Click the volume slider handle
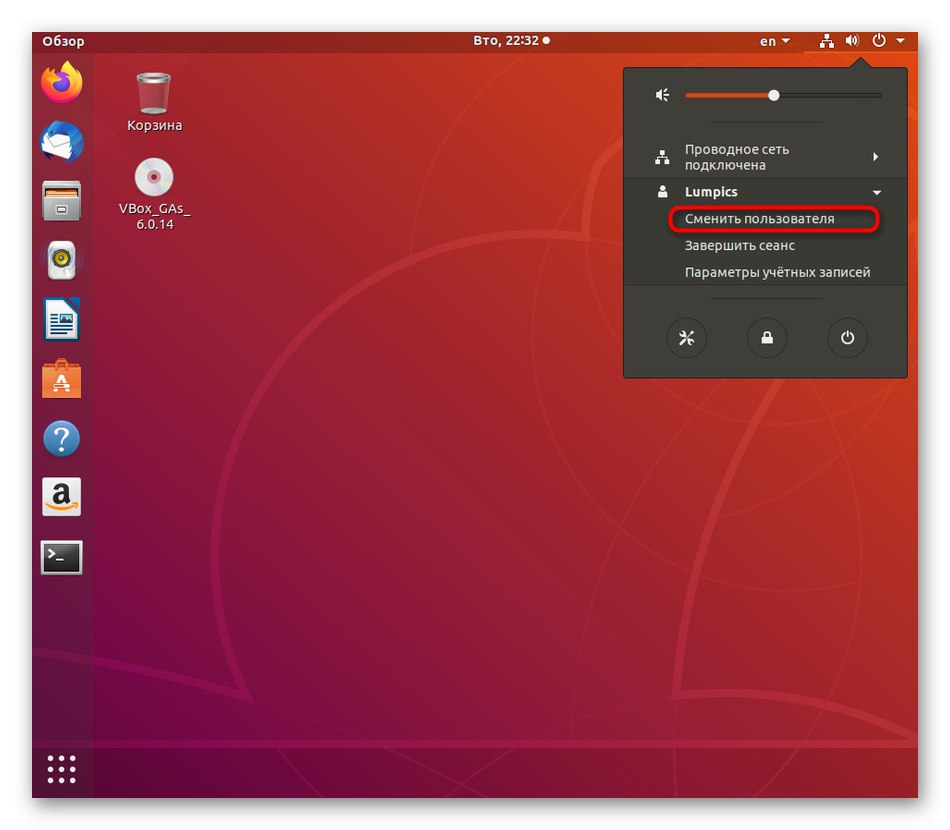 click(x=774, y=95)
